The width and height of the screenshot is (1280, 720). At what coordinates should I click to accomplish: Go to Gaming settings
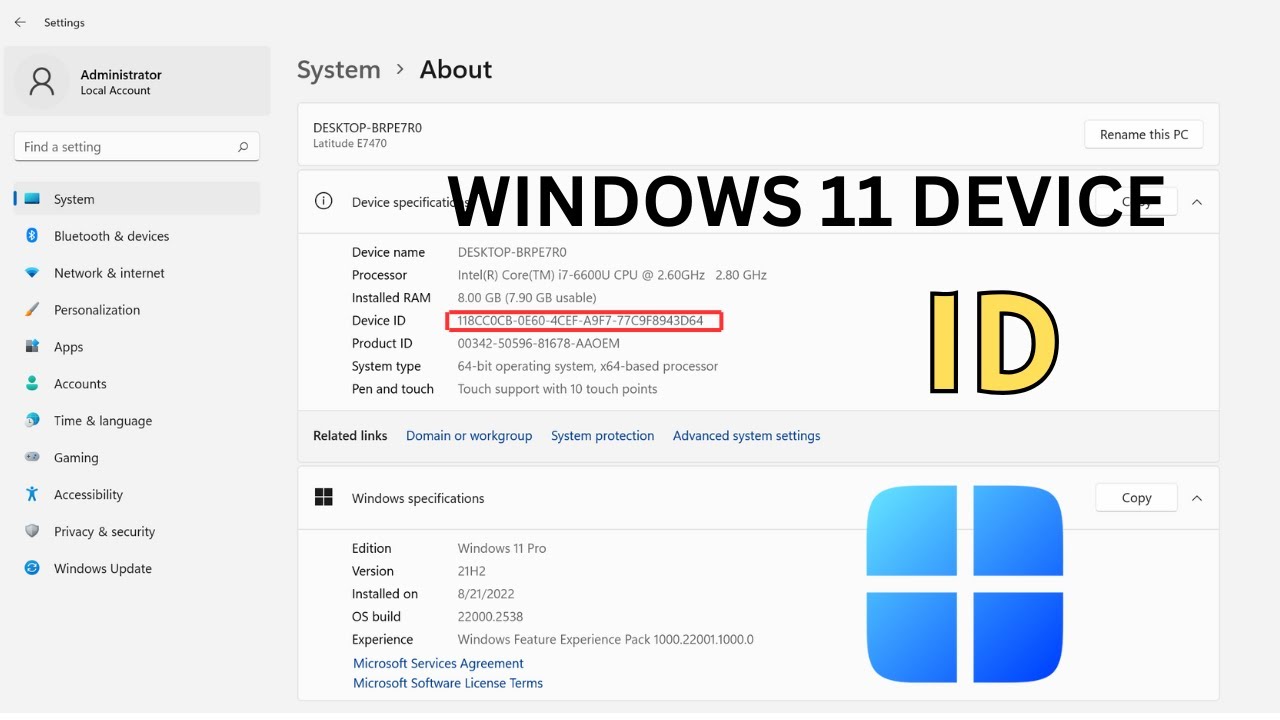pos(137,458)
